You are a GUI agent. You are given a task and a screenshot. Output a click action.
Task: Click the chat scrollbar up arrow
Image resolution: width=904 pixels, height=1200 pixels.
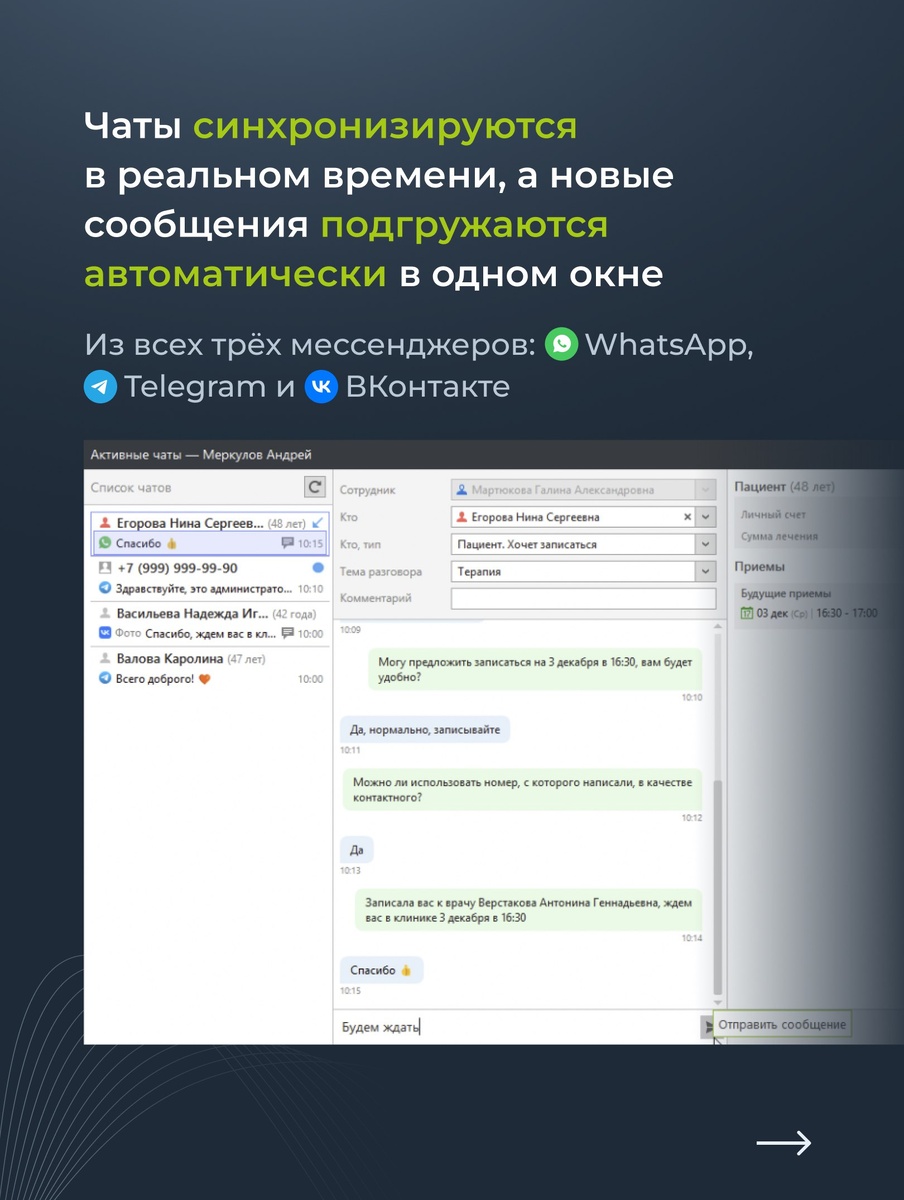click(x=717, y=627)
